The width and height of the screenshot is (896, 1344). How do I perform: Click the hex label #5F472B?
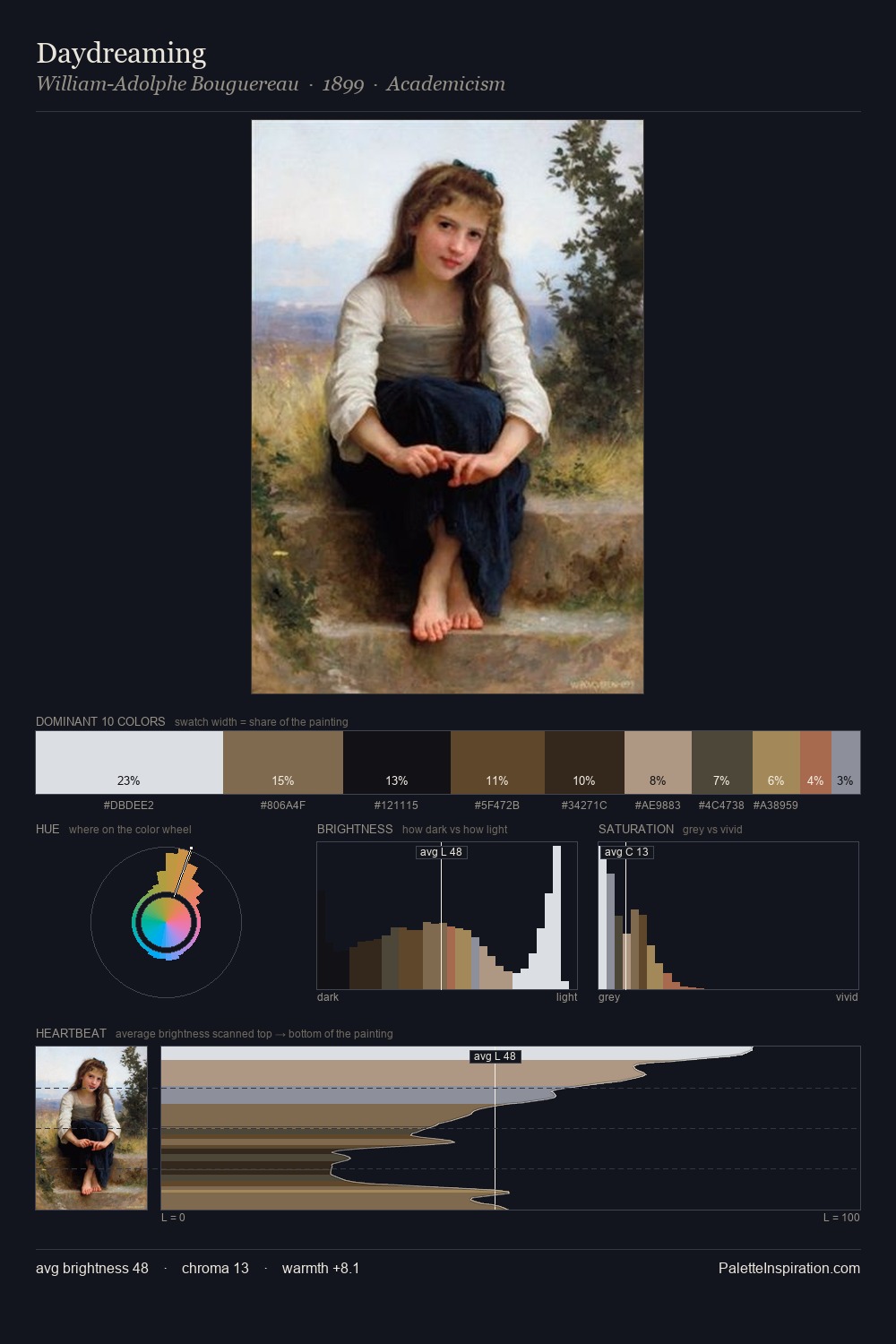497,806
